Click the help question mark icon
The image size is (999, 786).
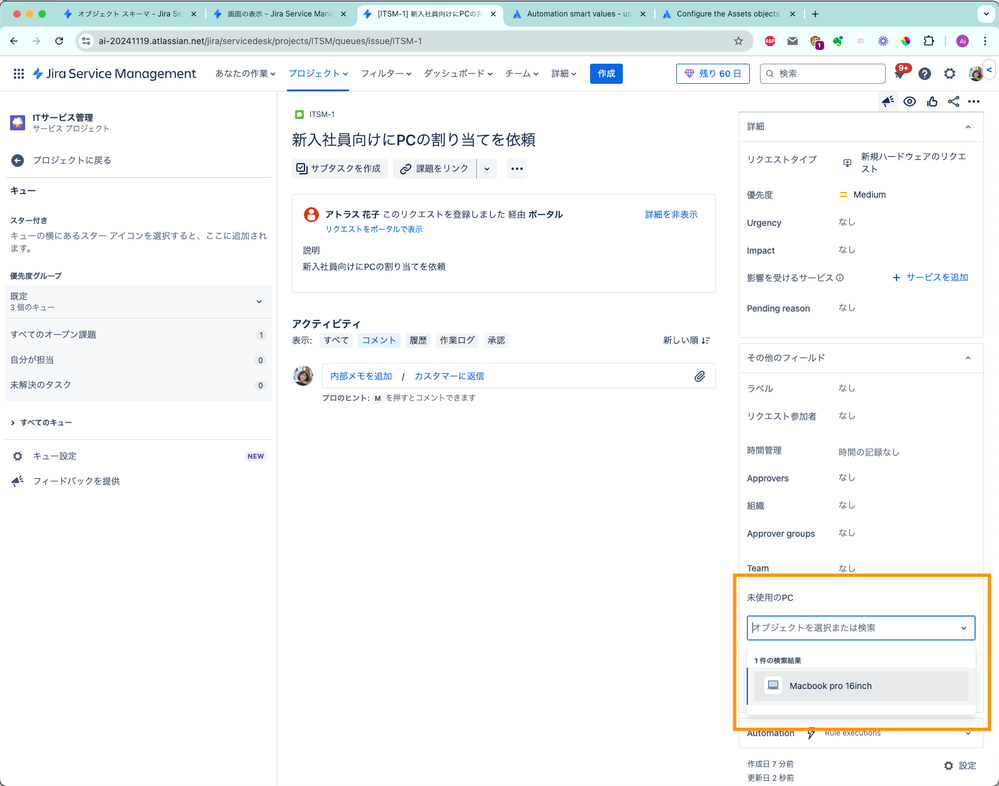click(924, 73)
